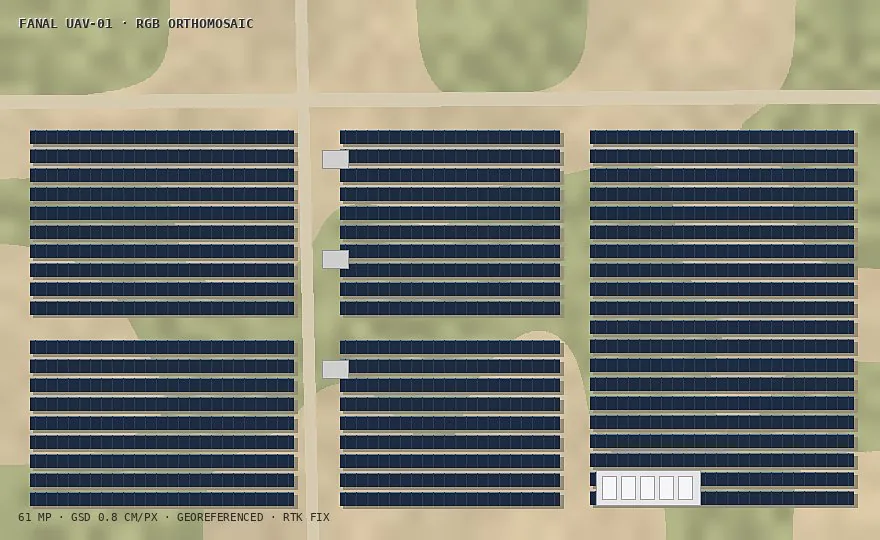Screen dimensions: 880x540
Task: Select the upper-center solar panel block
Action: pyautogui.click(x=450, y=223)
